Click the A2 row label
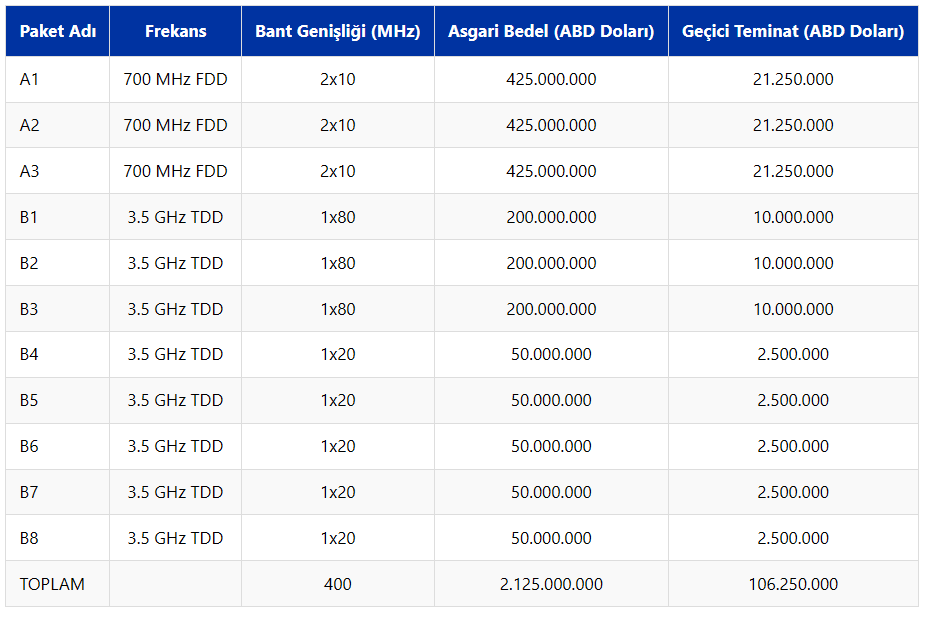The image size is (928, 617). point(29,125)
